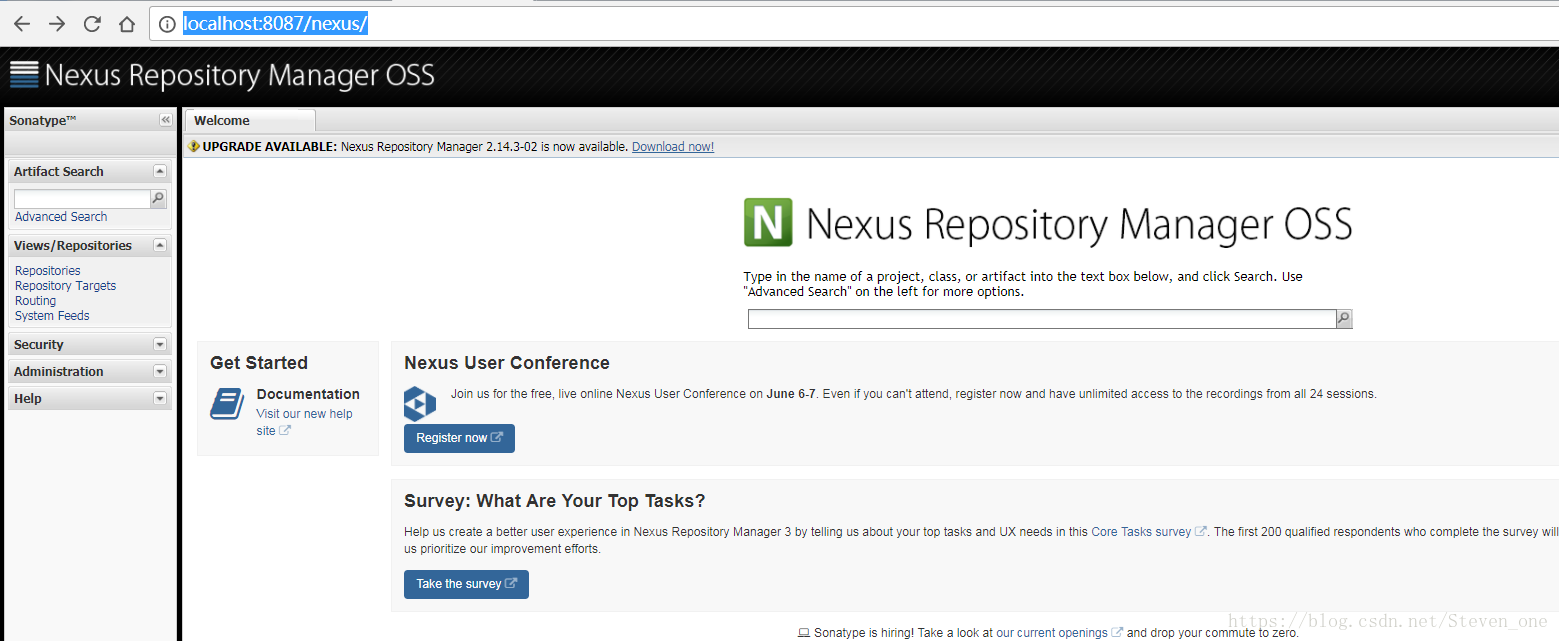This screenshot has height=641, width=1559.
Task: Click Survey: What Are Your Top Tasks? heading
Action: [x=555, y=501]
